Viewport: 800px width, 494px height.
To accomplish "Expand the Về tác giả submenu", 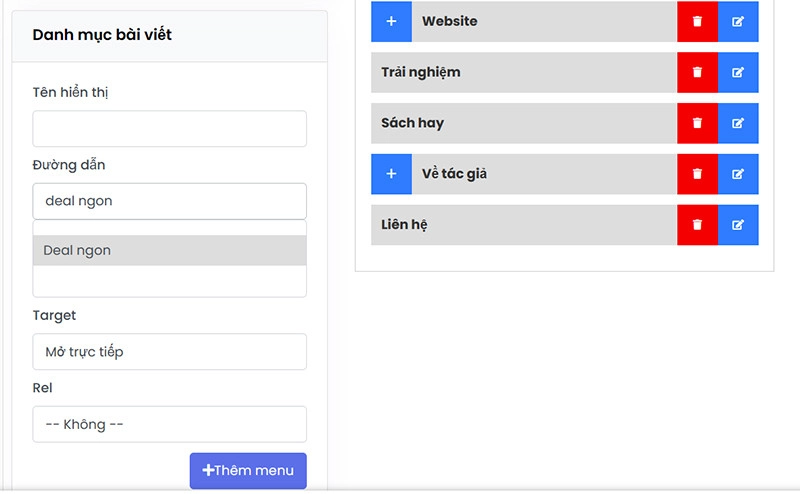I will [391, 174].
